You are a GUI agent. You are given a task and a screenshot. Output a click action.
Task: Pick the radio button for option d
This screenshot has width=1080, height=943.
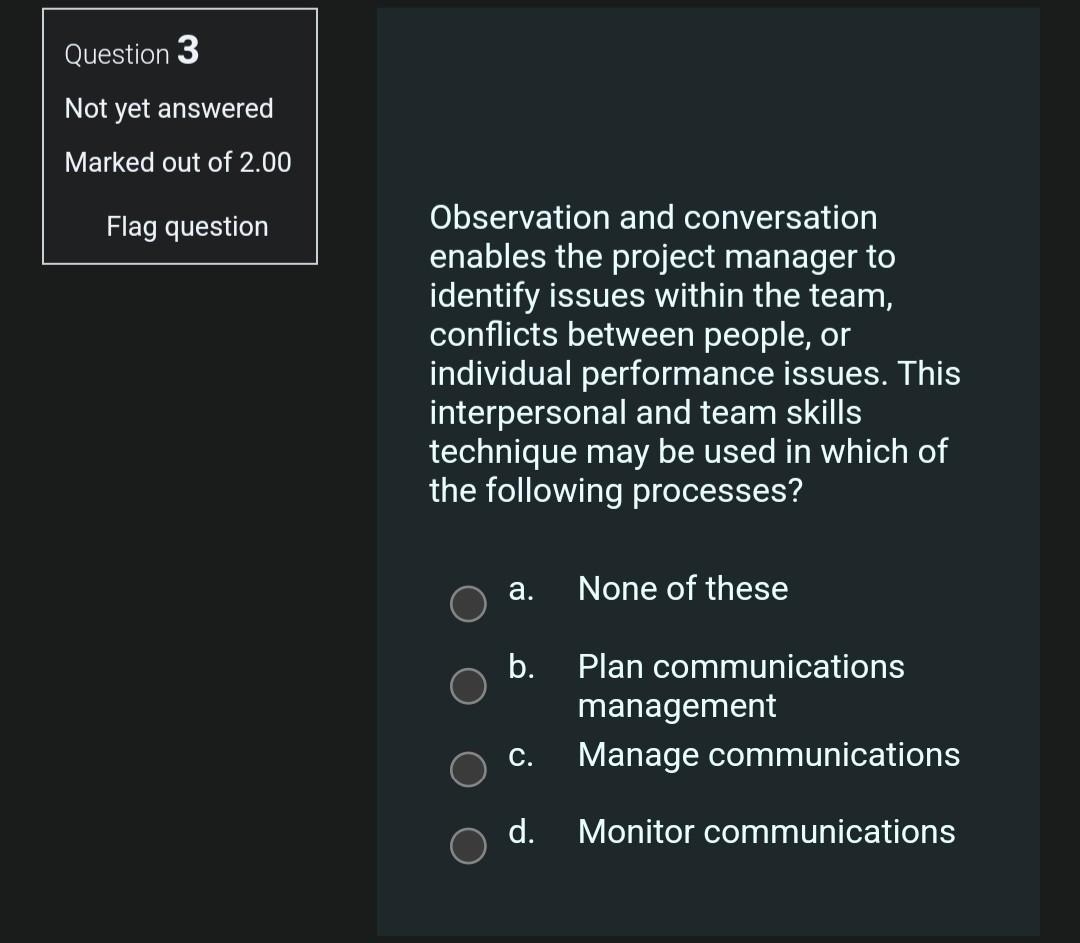coord(467,846)
